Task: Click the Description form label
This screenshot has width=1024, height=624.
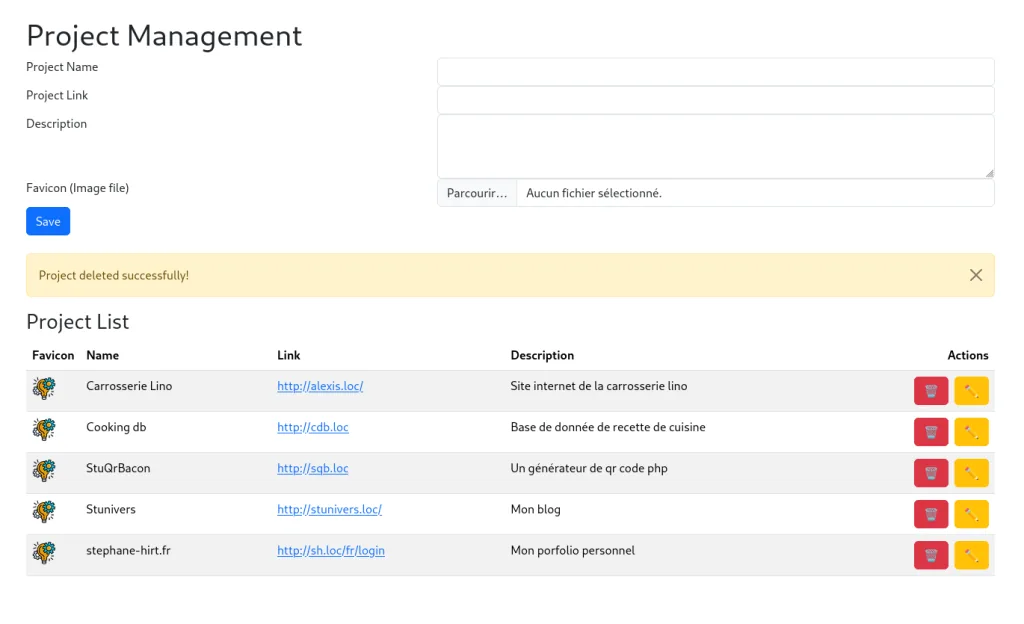Action: (x=56, y=123)
